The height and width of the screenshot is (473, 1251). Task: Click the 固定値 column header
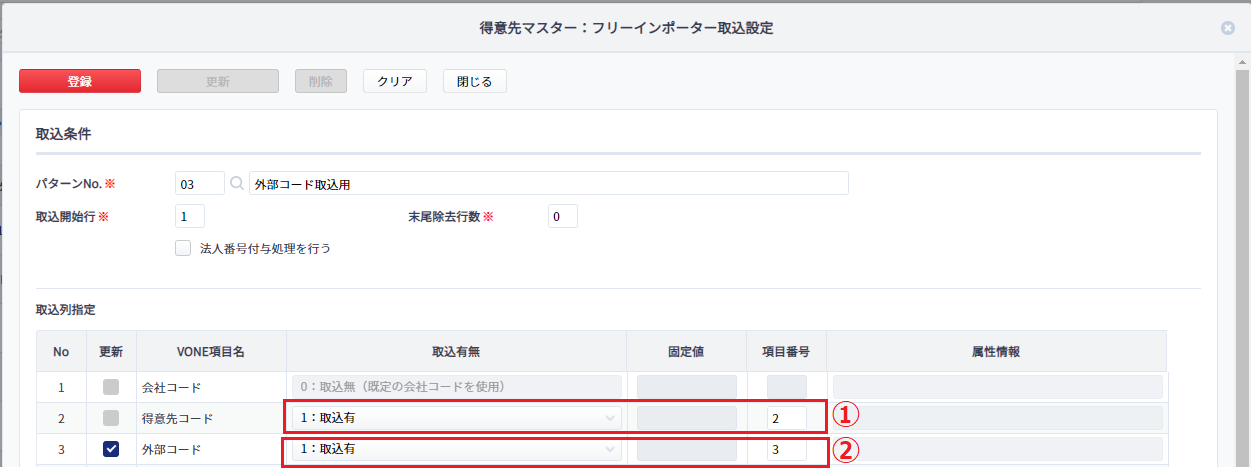tap(687, 351)
